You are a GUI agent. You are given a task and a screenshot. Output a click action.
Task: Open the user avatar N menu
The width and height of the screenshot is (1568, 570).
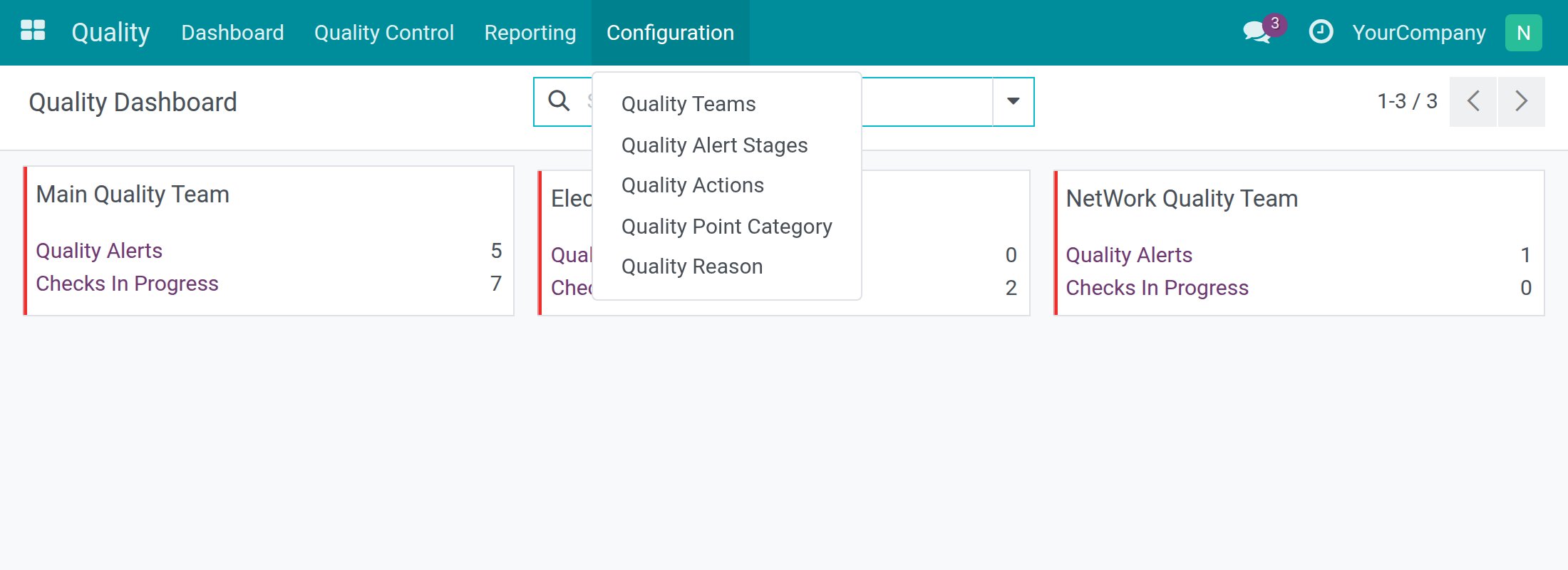[1523, 33]
